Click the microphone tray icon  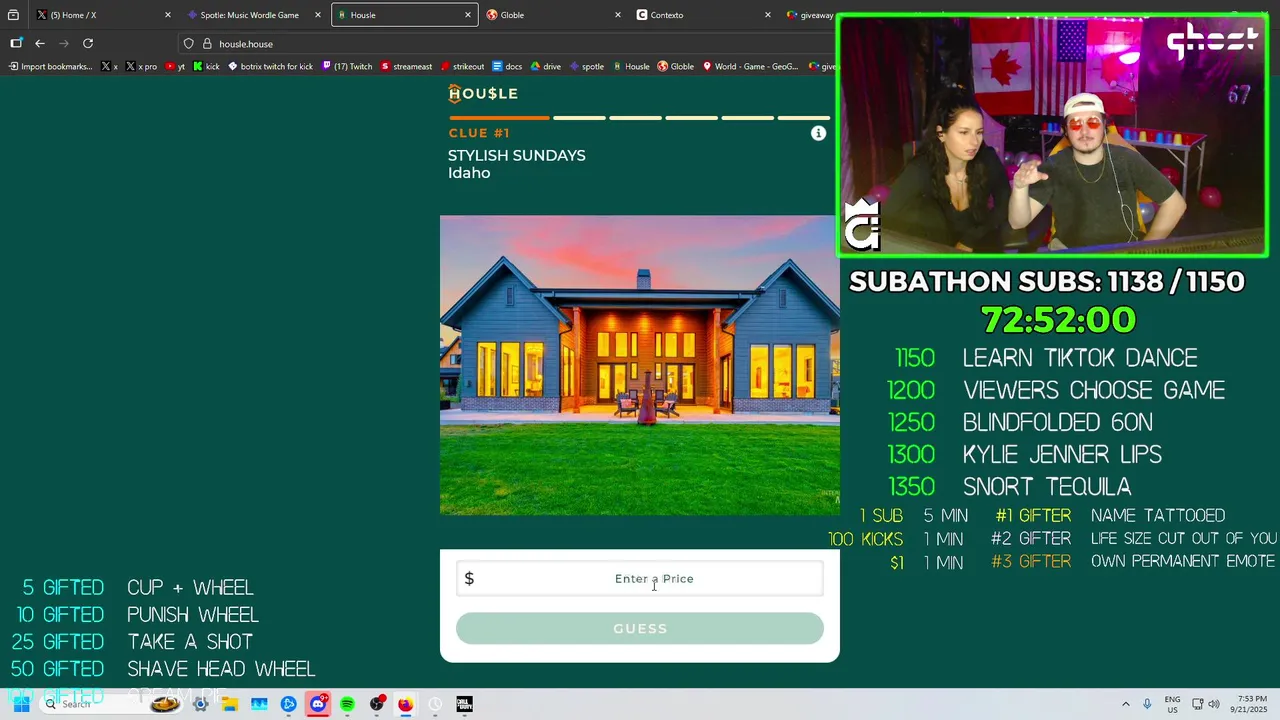(1147, 704)
